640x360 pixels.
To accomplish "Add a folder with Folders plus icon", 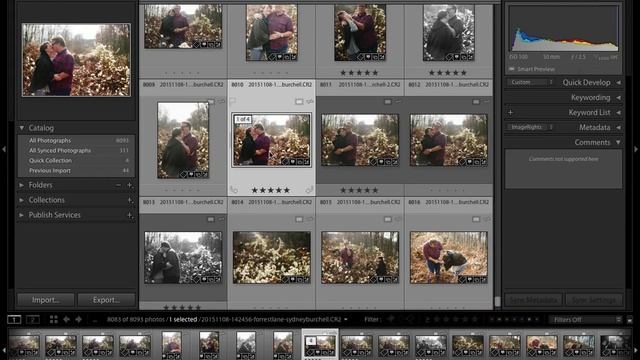I will 130,185.
